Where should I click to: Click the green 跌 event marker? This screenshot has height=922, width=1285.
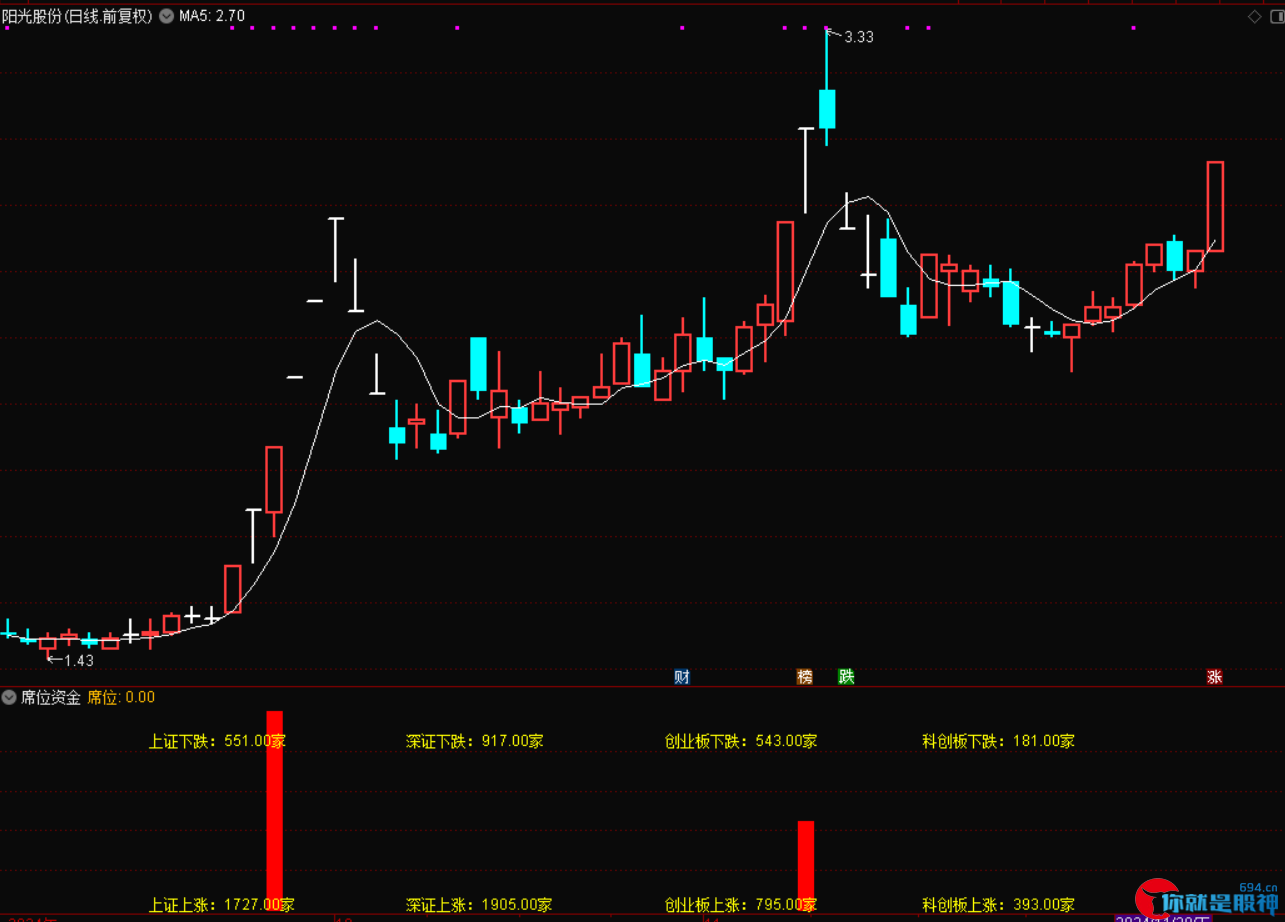(x=846, y=677)
